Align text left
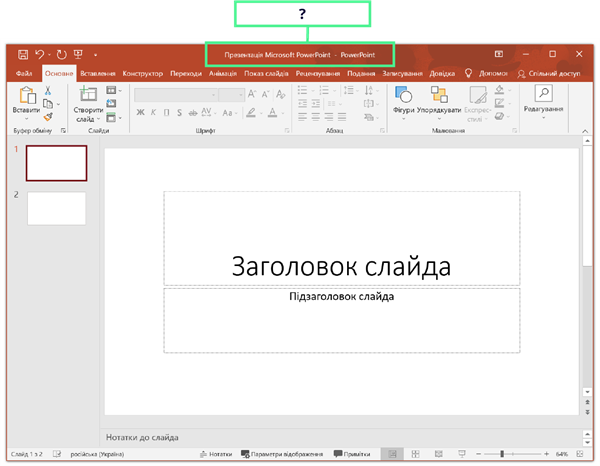Screen dimensions: 600x466 [x=303, y=117]
